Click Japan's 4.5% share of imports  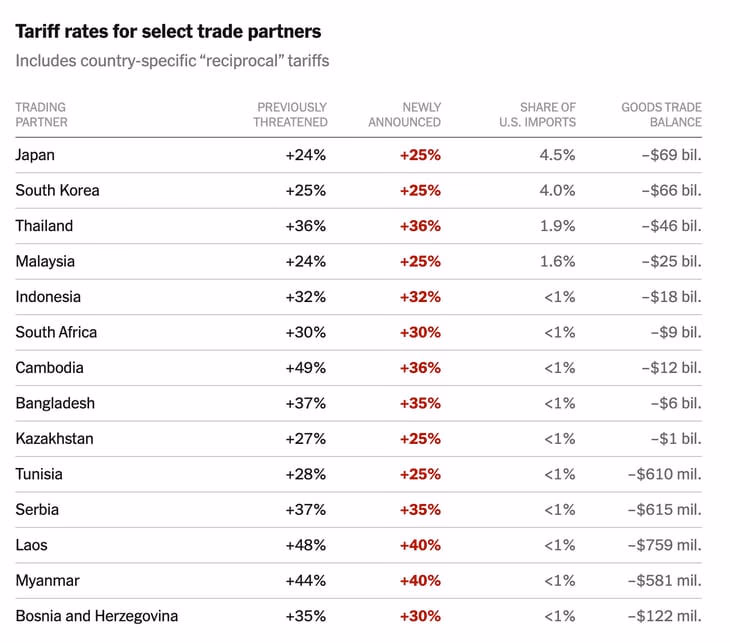click(x=557, y=155)
